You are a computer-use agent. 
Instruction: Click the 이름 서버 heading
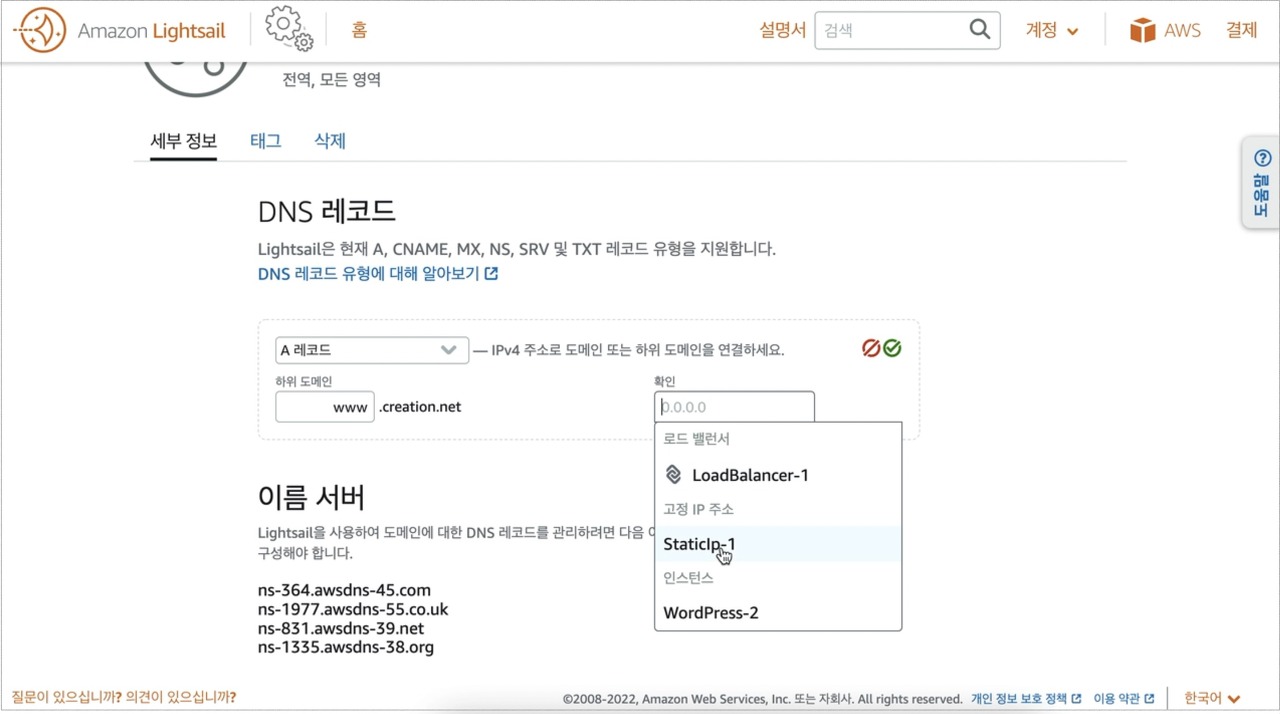tap(311, 497)
